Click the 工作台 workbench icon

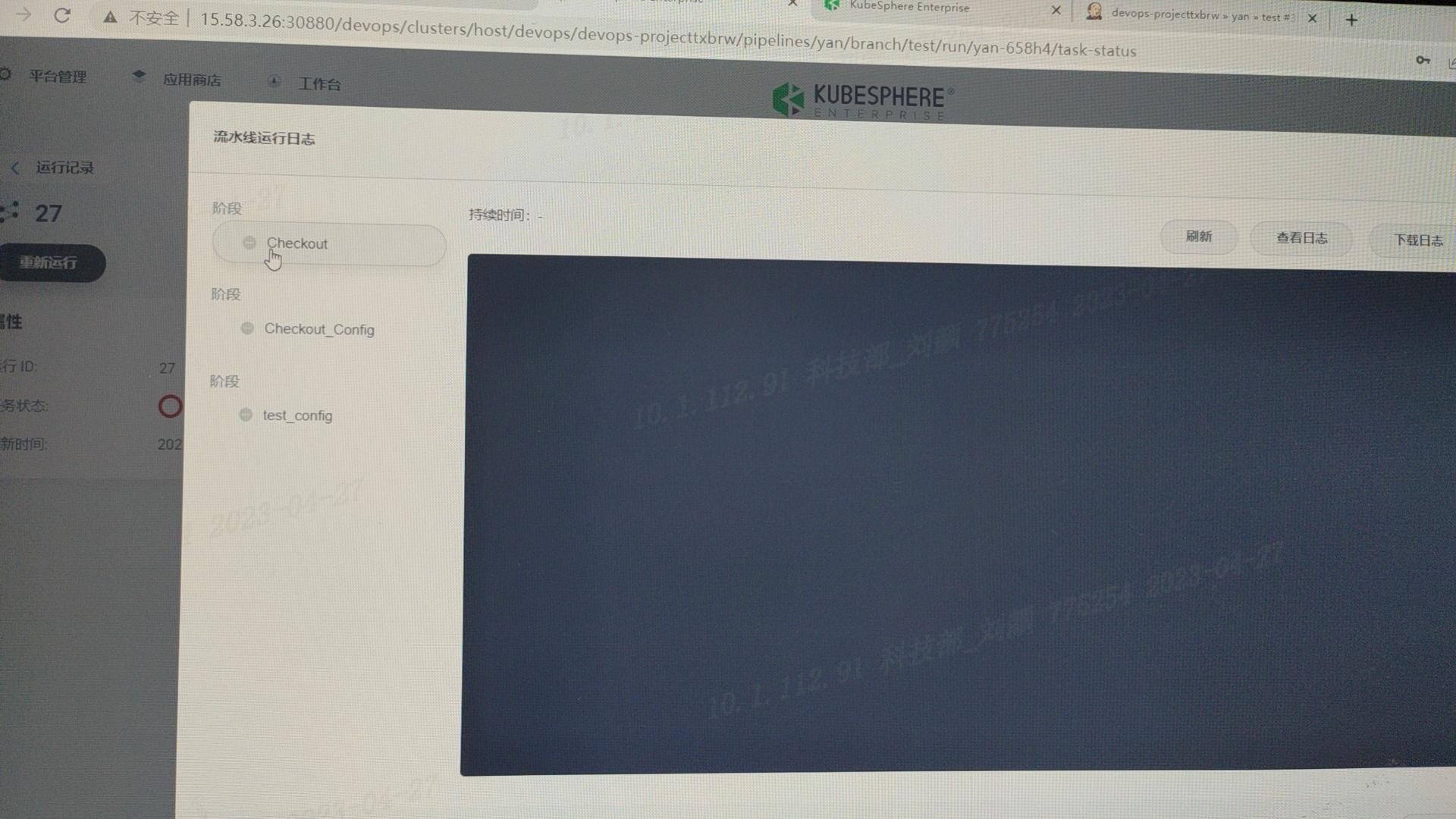275,82
